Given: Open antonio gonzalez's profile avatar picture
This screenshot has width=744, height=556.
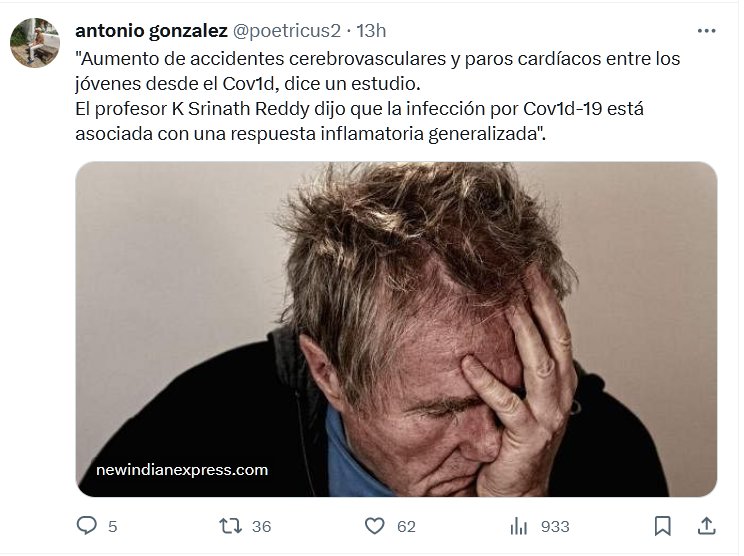Looking at the screenshot, I should point(35,43).
